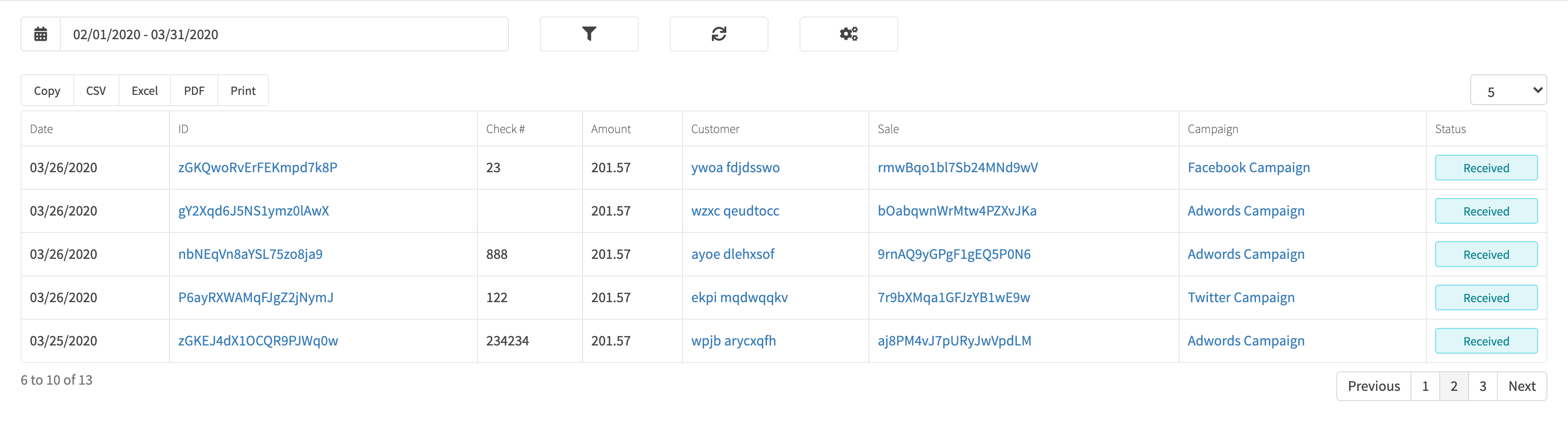Click the Print button

(243, 91)
